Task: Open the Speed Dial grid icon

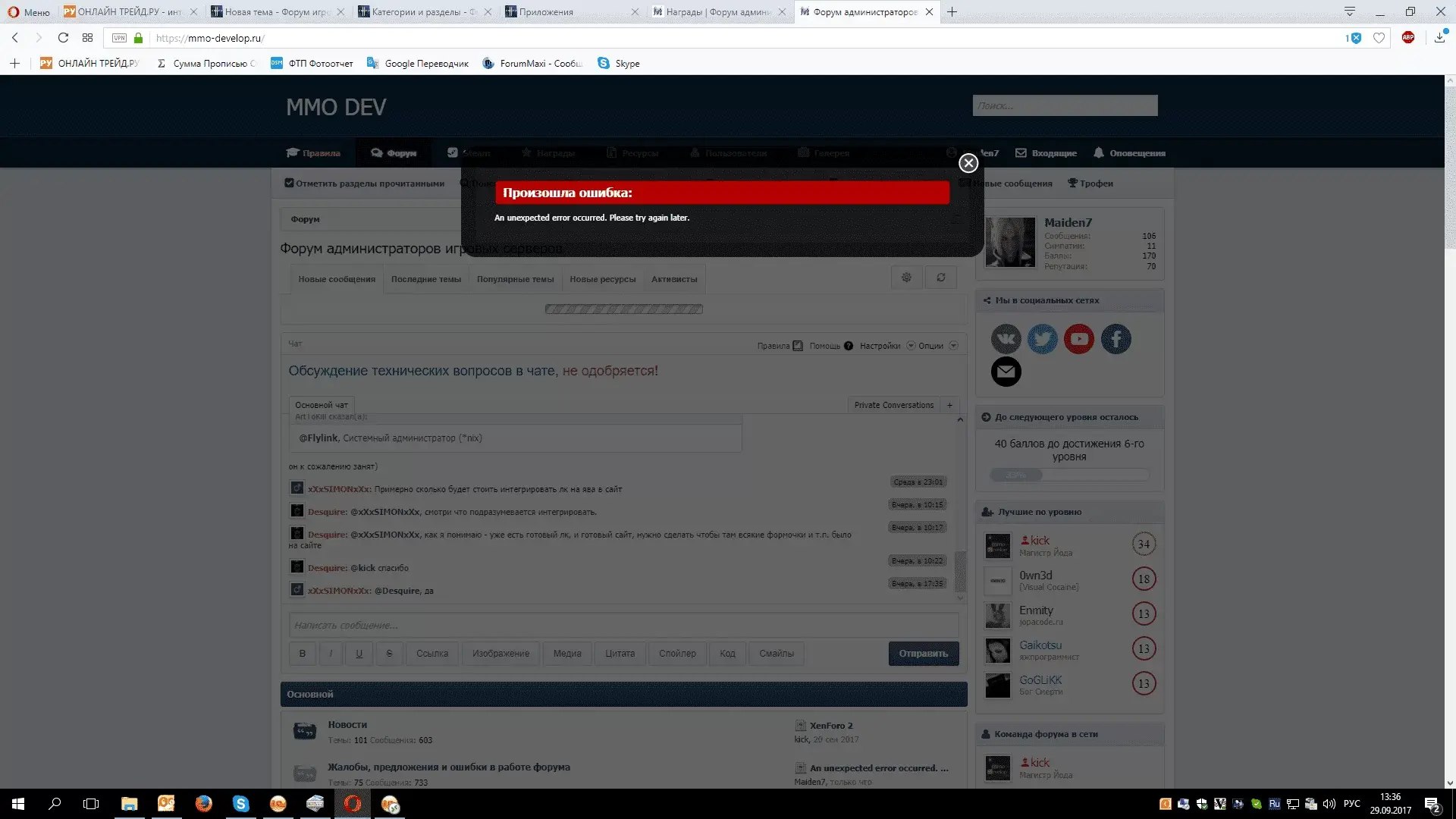Action: pyautogui.click(x=87, y=38)
